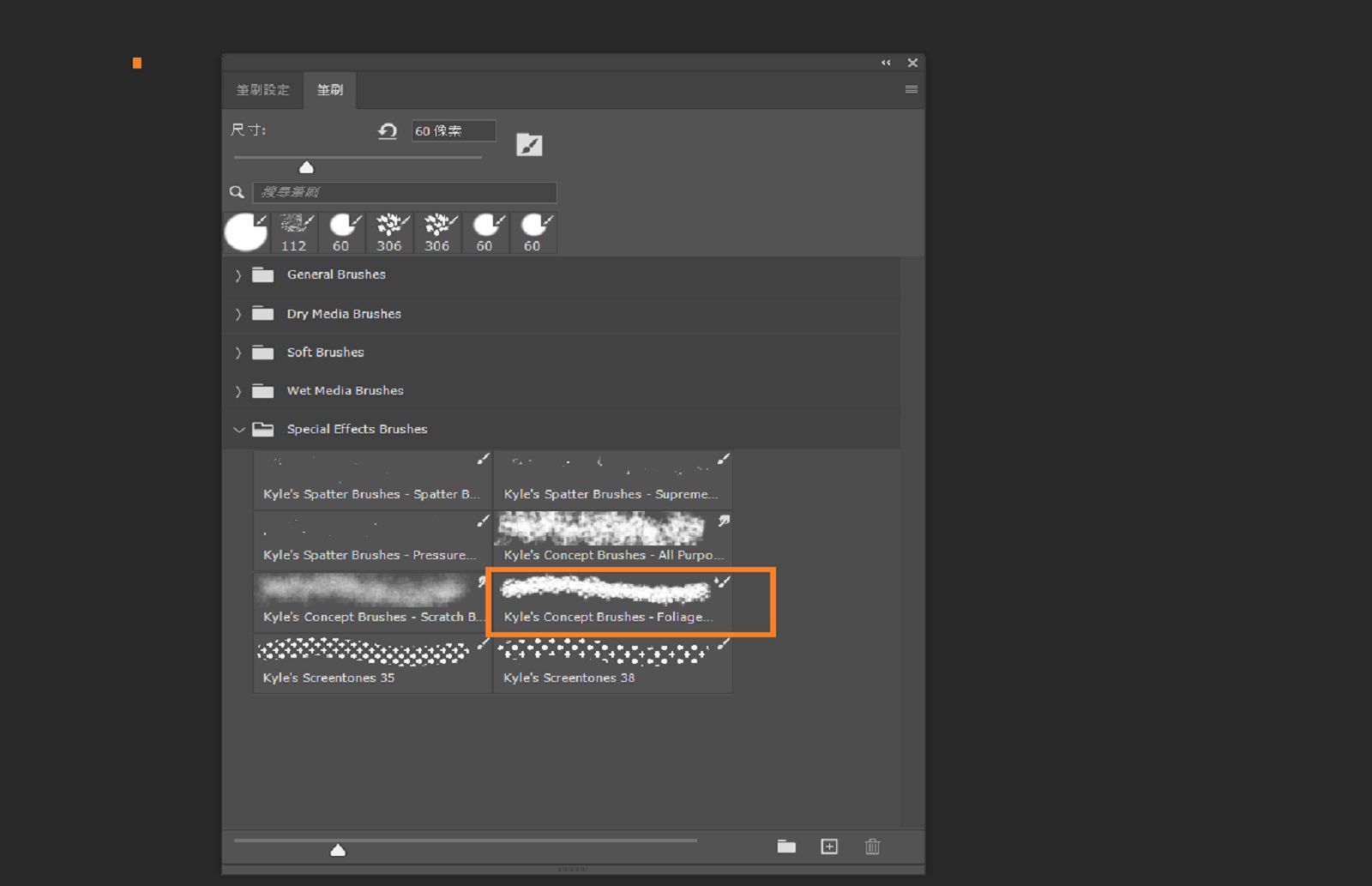This screenshot has width=1372, height=886.
Task: Choose Kyle's Spatter Brushes - Supreme preset
Action: click(613, 479)
